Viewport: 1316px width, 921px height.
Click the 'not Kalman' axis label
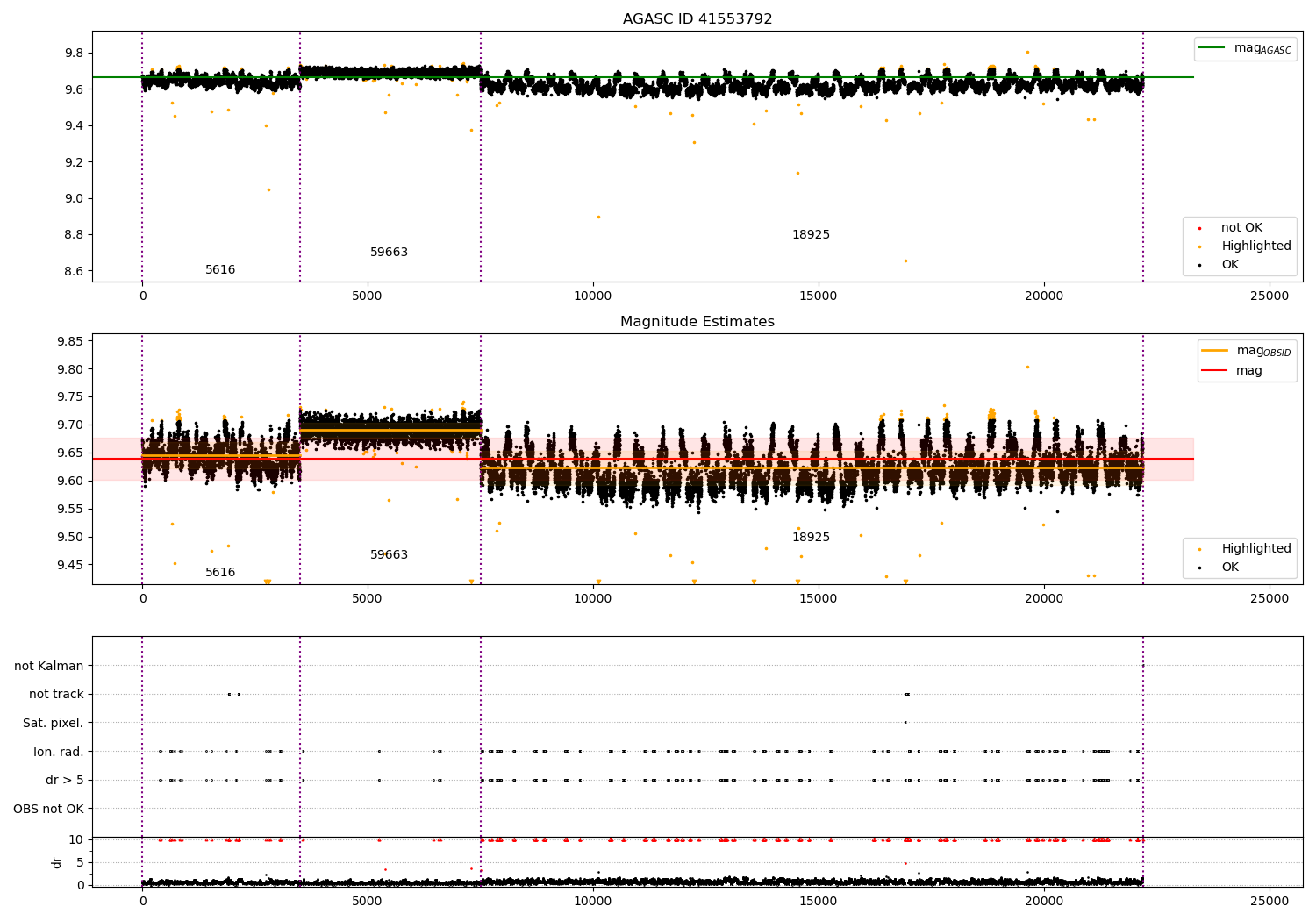(x=49, y=667)
